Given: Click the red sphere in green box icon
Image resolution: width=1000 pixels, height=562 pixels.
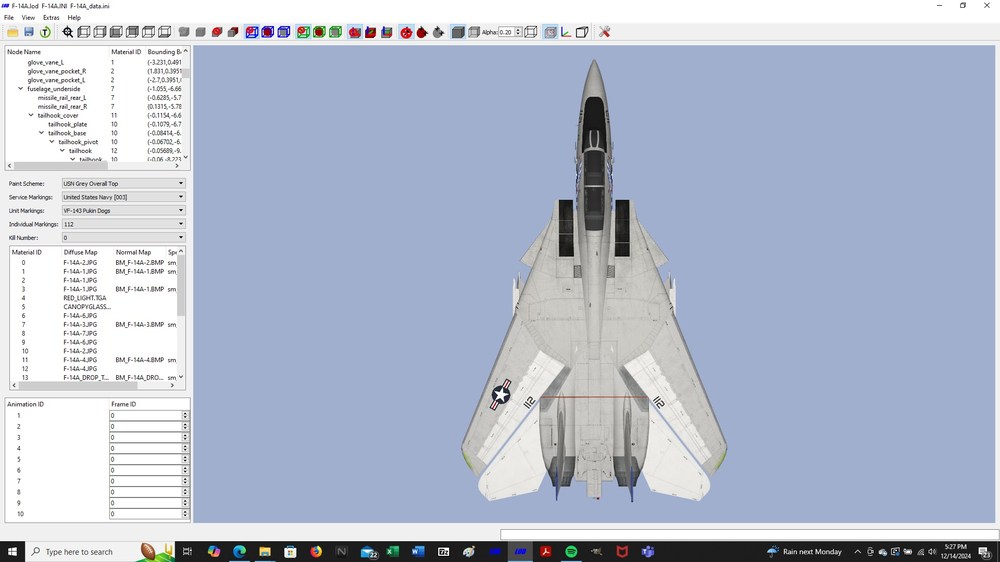Looking at the screenshot, I should click(x=319, y=32).
